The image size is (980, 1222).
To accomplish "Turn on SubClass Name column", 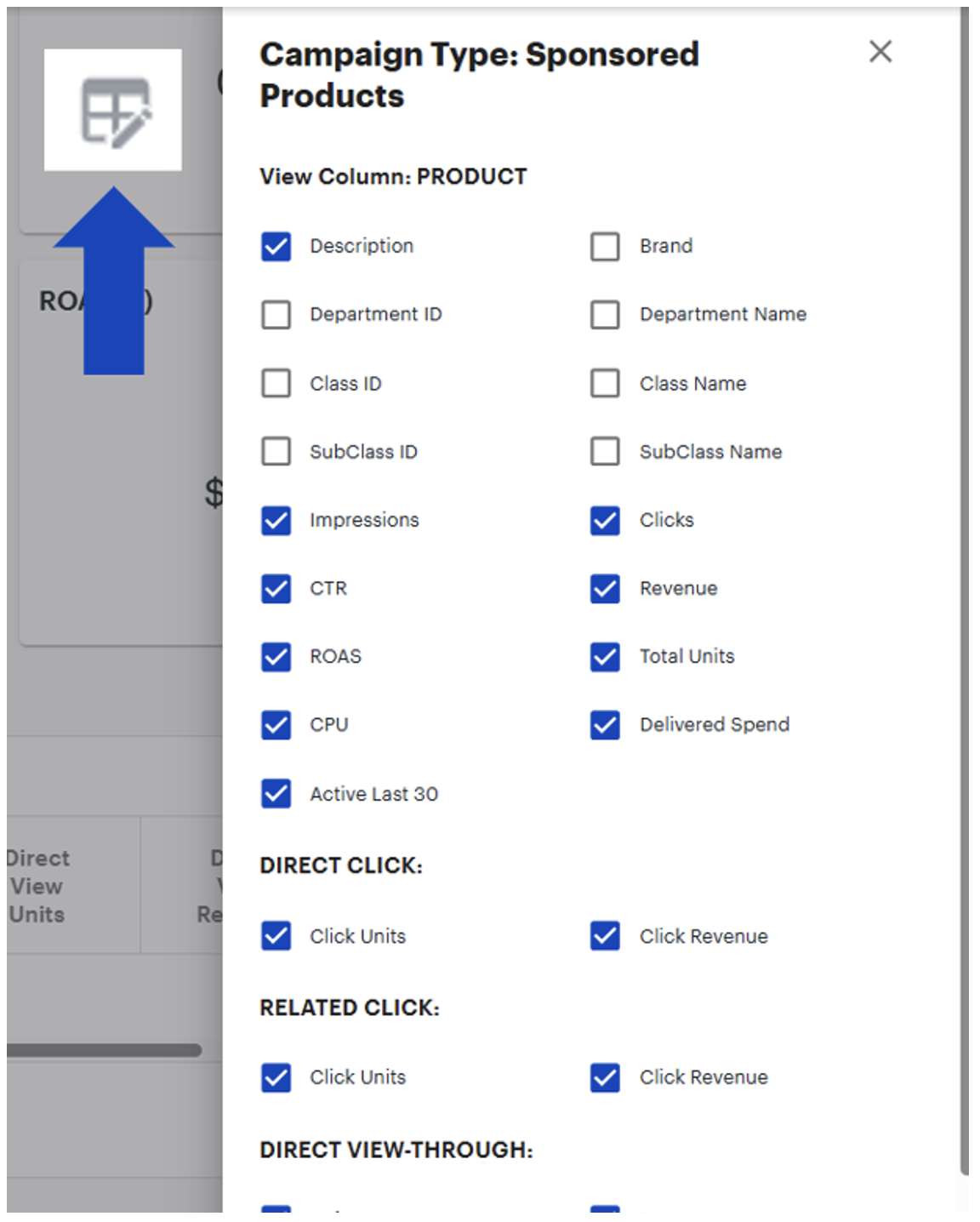I will [x=605, y=452].
